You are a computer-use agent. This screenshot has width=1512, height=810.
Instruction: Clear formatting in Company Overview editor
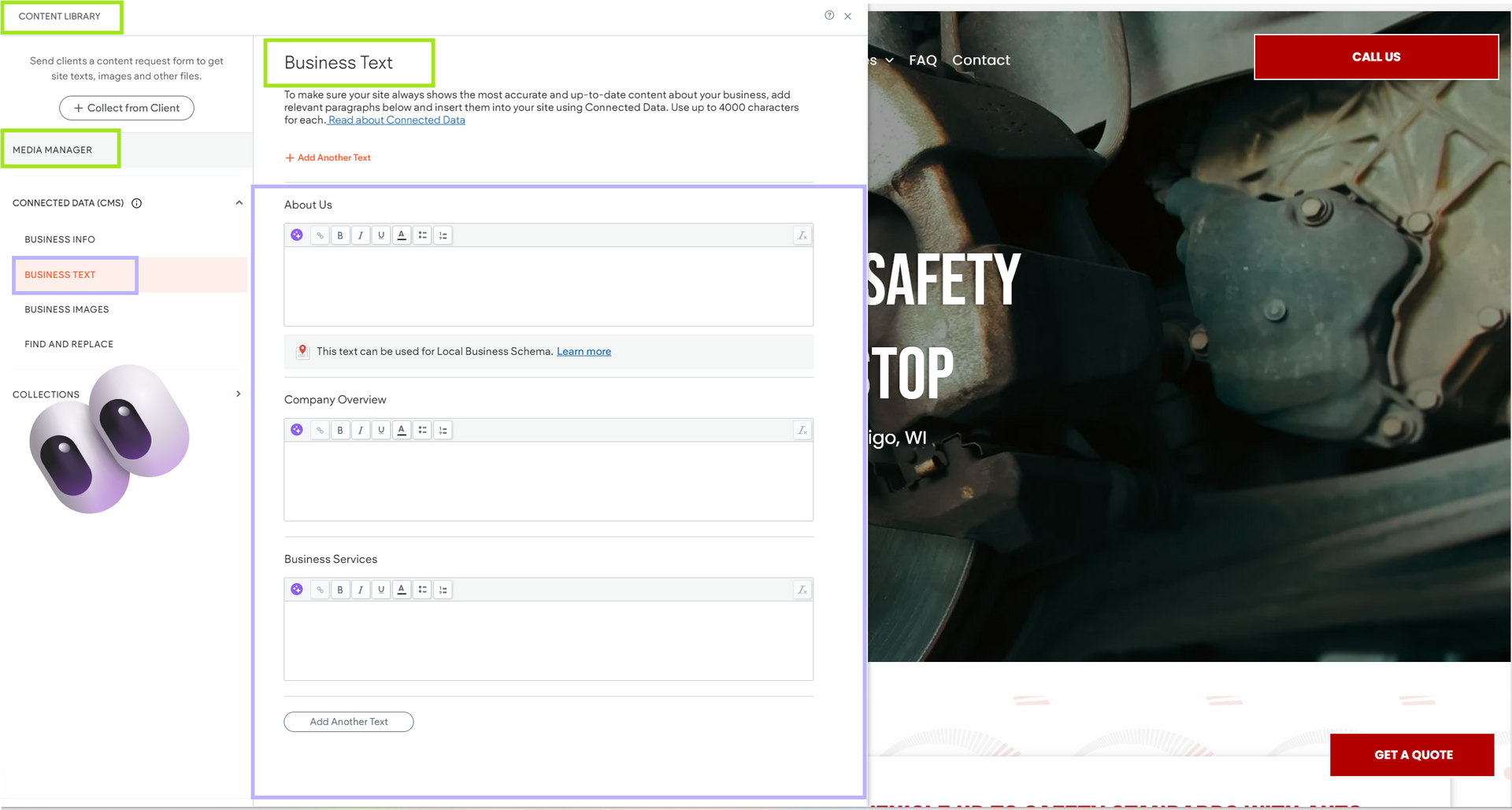click(x=802, y=431)
